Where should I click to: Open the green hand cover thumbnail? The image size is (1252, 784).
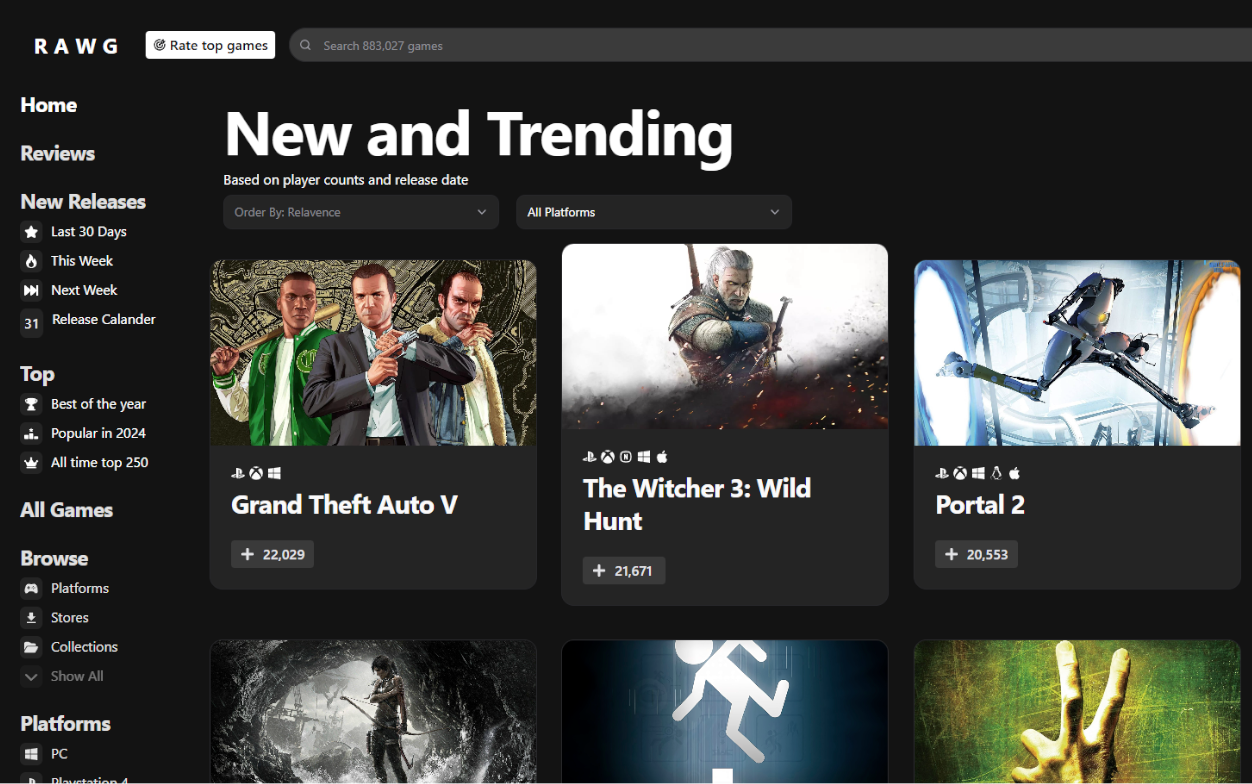coord(1077,712)
